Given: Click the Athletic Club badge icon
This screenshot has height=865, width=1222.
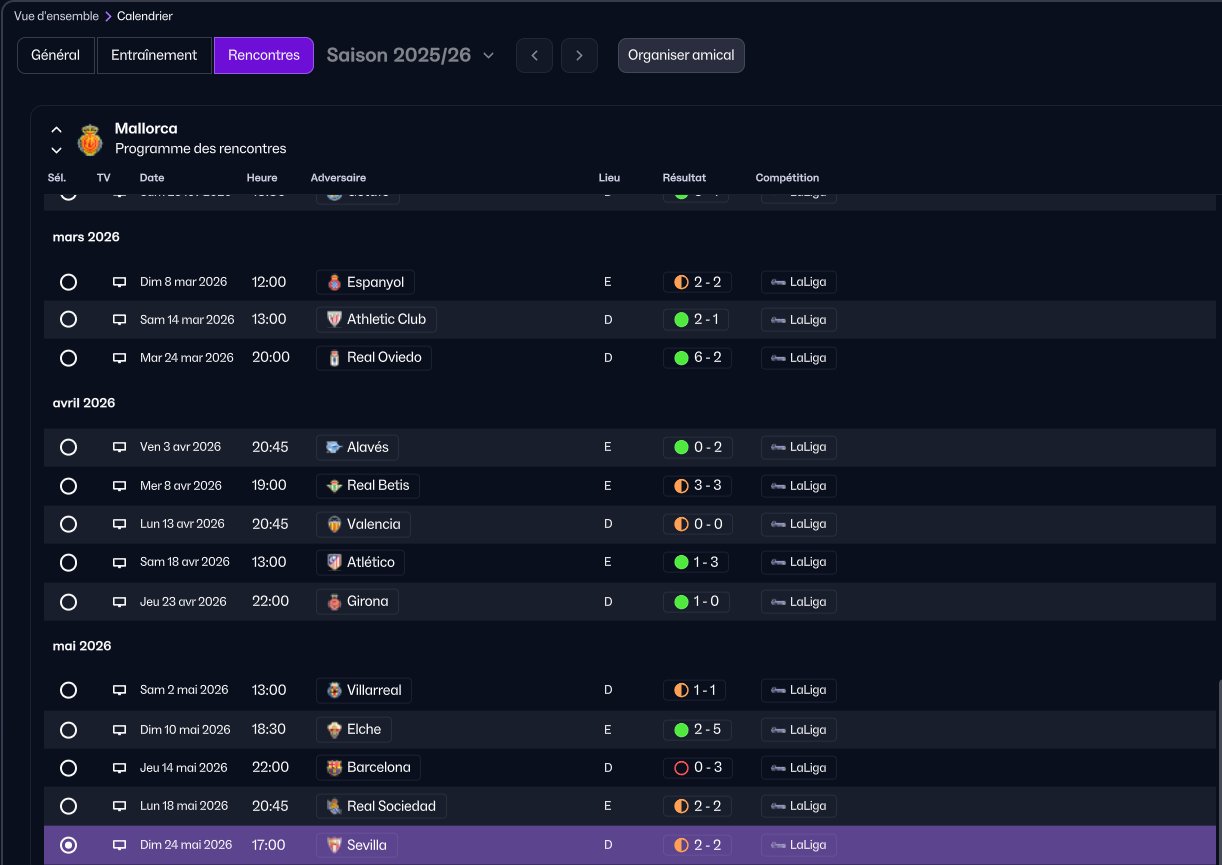Looking at the screenshot, I should pos(334,319).
